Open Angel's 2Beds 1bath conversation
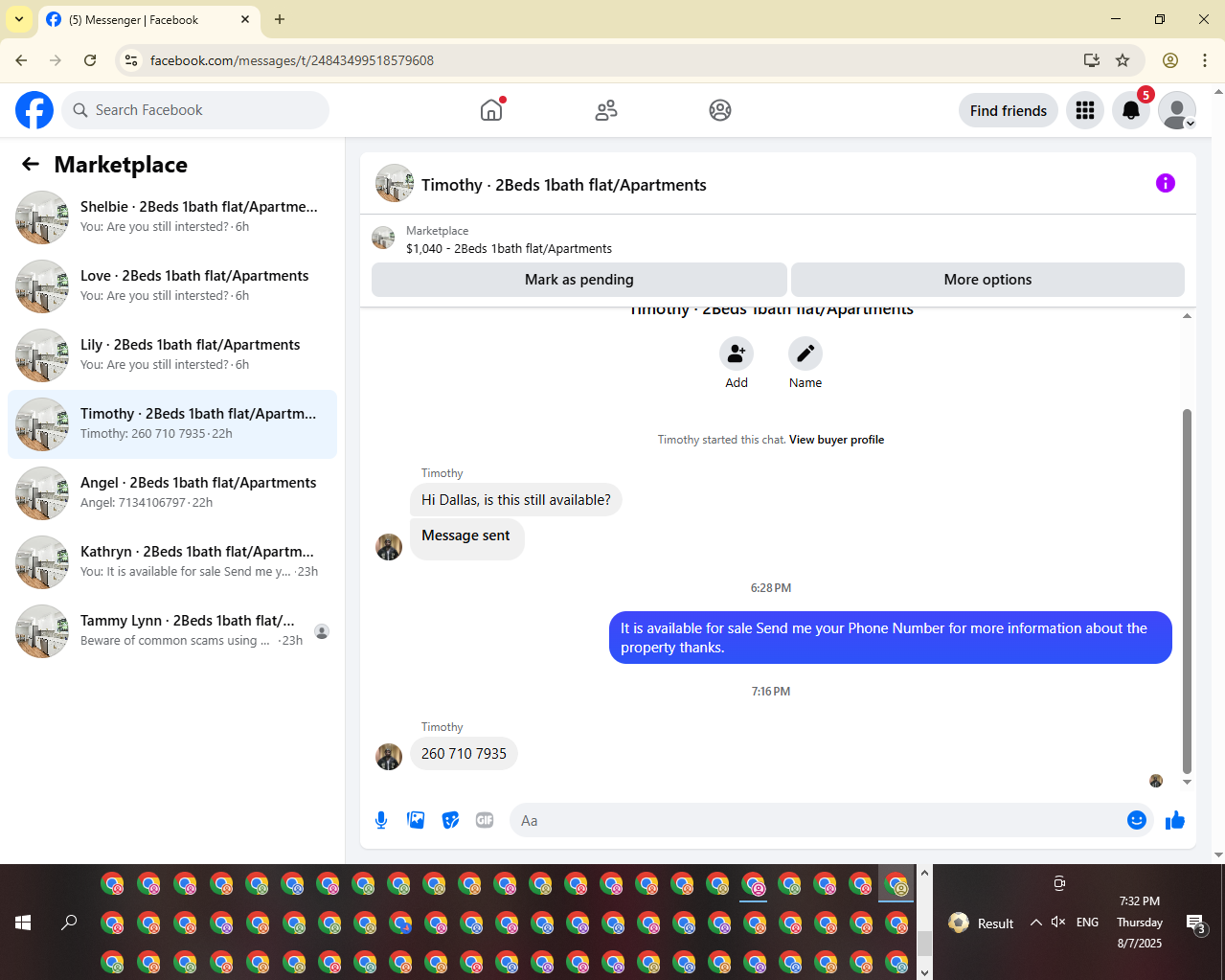Image resolution: width=1225 pixels, height=980 pixels. (172, 493)
